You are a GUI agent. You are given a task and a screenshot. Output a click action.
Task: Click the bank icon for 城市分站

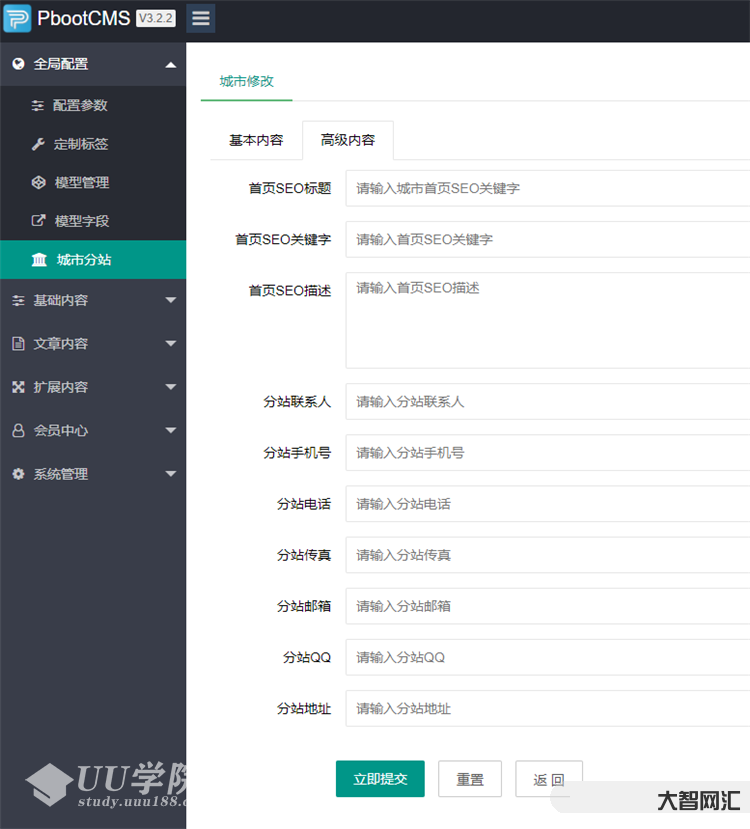click(x=39, y=260)
